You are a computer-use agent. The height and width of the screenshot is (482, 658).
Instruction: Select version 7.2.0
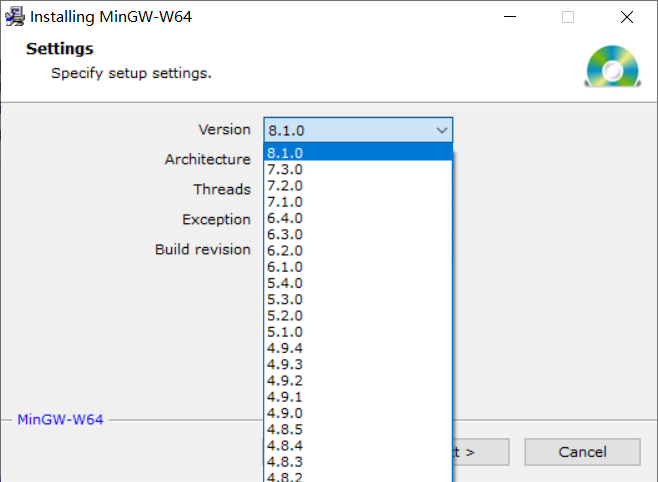click(358, 185)
